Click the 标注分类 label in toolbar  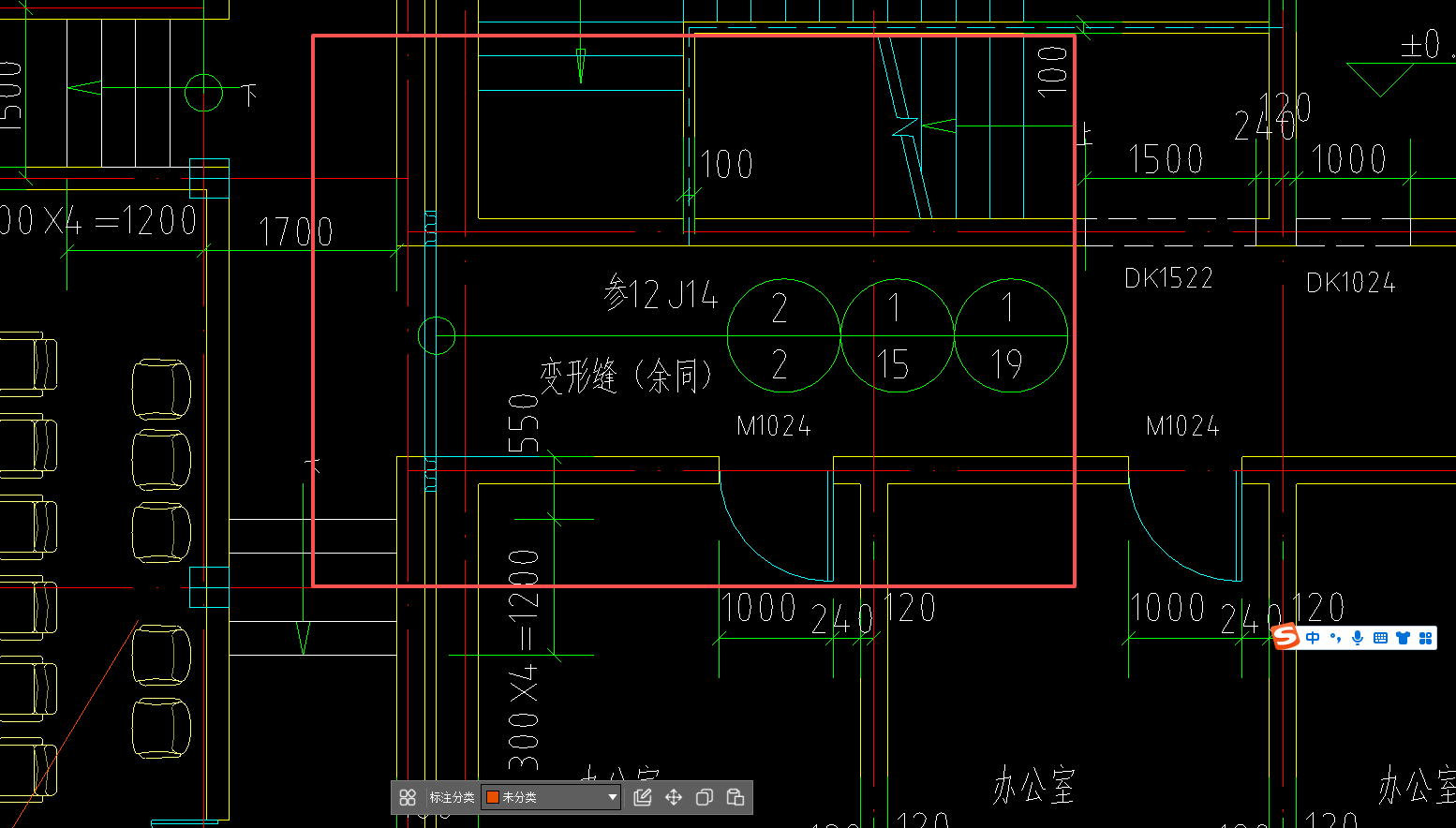[452, 797]
